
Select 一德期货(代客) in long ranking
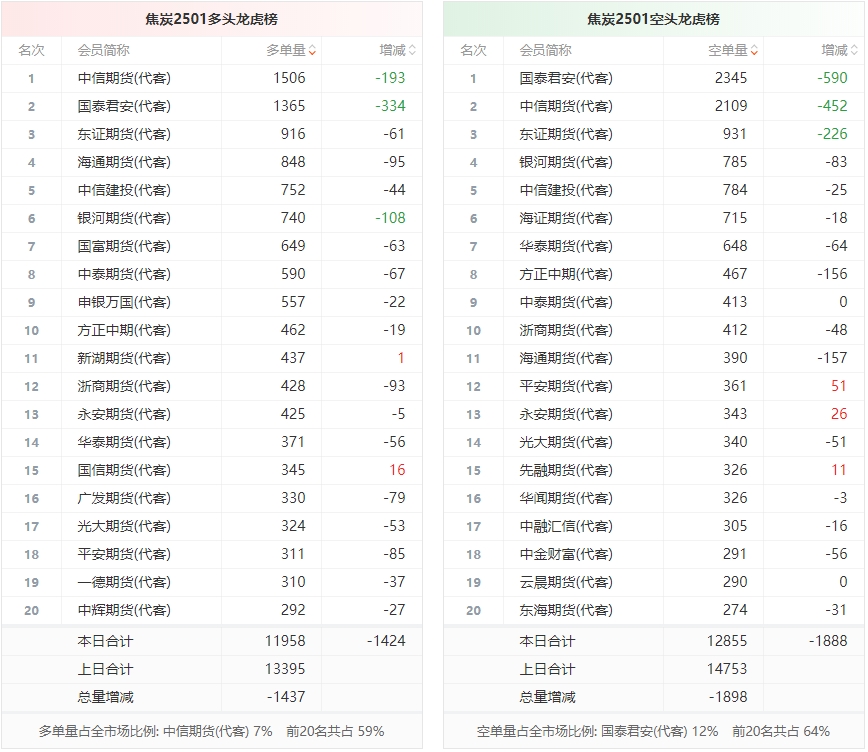click(124, 582)
